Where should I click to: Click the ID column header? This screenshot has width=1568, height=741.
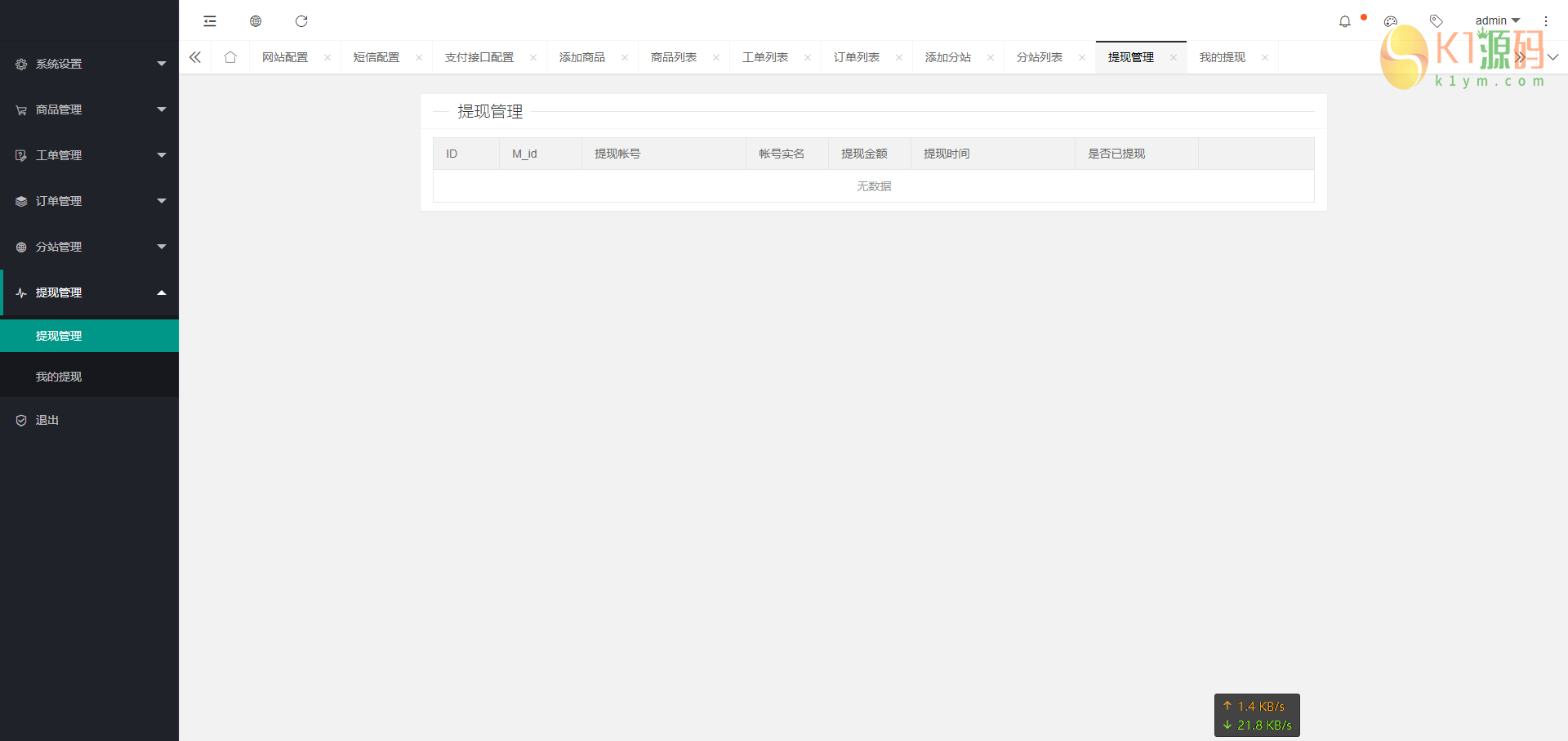point(466,154)
